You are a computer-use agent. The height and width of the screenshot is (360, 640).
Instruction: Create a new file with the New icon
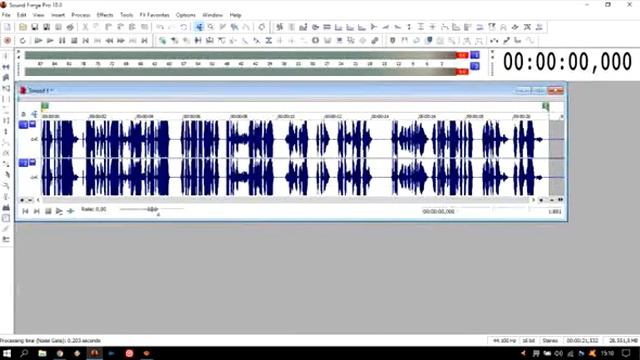7,27
